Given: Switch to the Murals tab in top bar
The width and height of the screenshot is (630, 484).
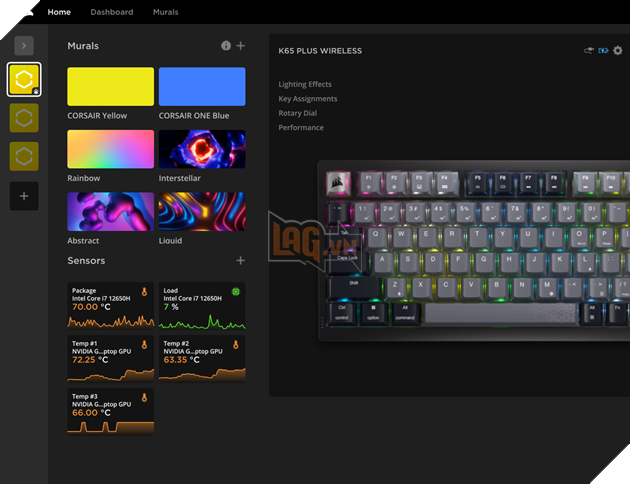Looking at the screenshot, I should 166,12.
